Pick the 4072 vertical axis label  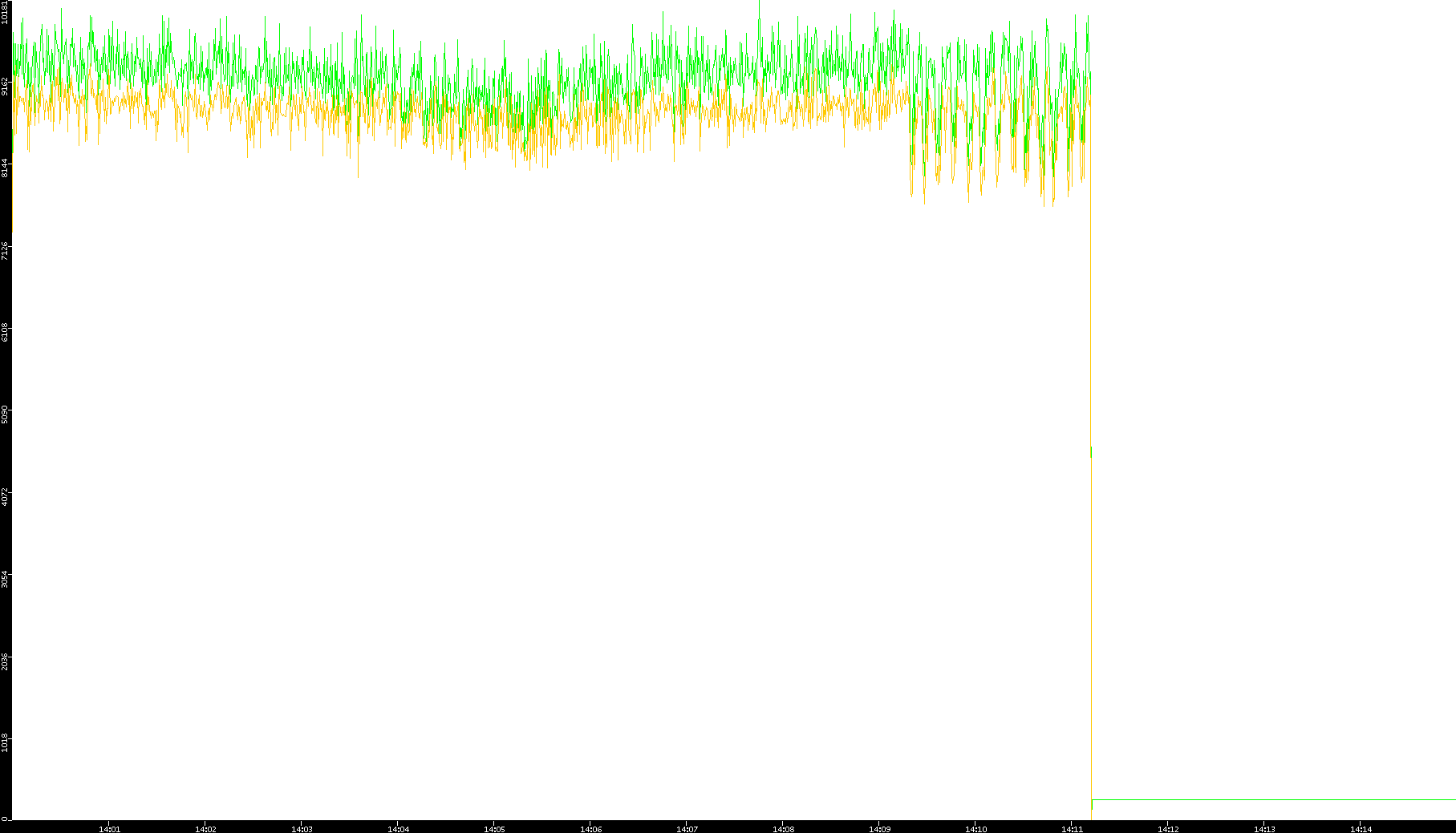coord(6,495)
